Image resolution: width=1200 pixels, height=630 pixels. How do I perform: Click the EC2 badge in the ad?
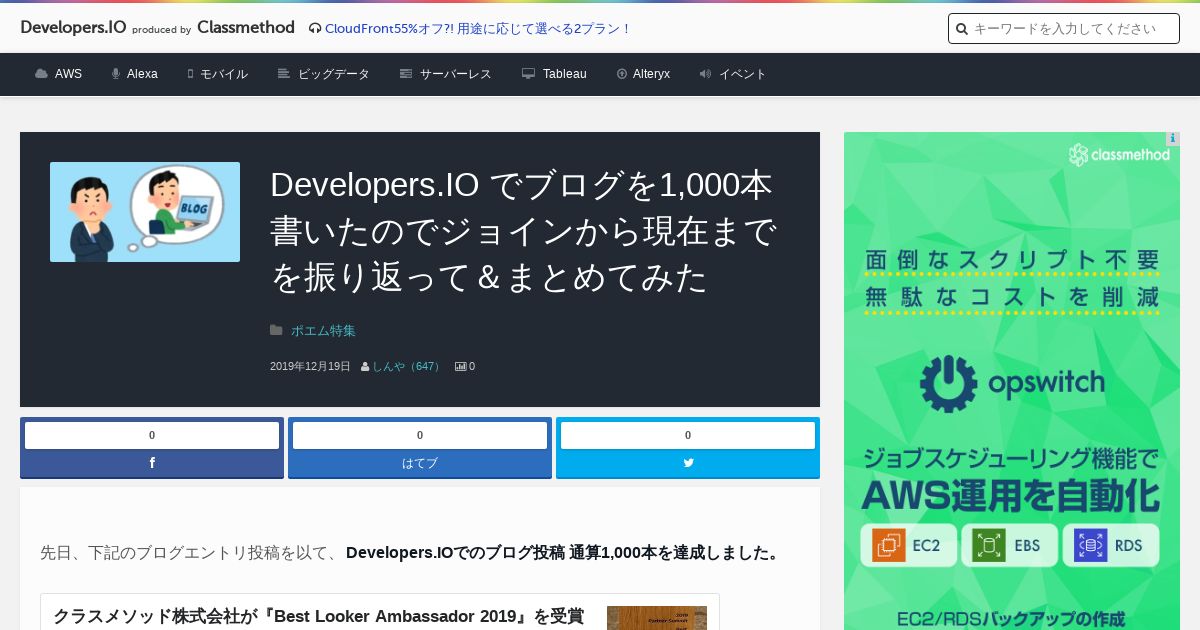pyautogui.click(x=909, y=546)
